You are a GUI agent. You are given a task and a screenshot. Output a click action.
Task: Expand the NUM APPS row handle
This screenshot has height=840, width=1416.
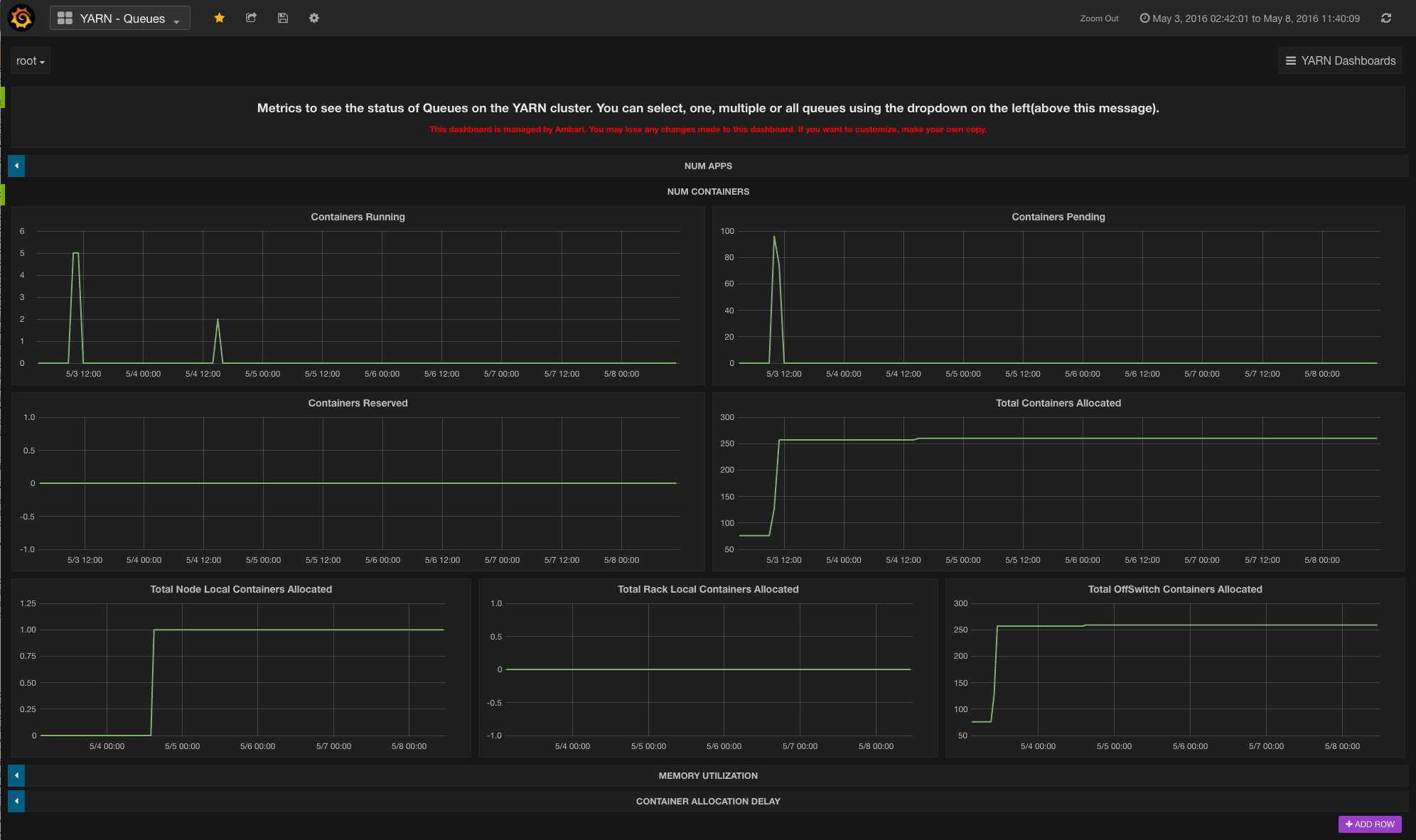[x=16, y=166]
